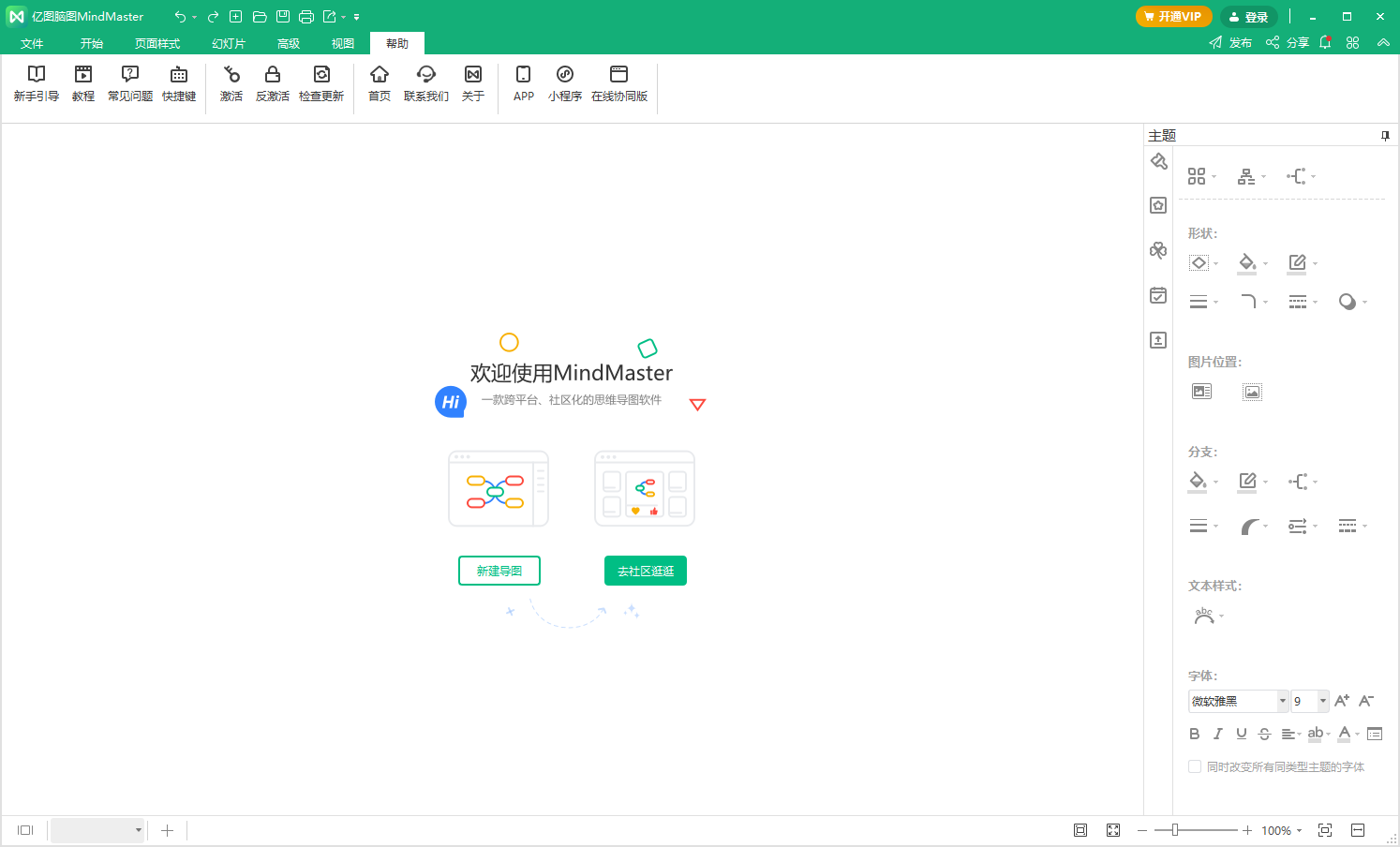Click the 新建导图 button

499,571
